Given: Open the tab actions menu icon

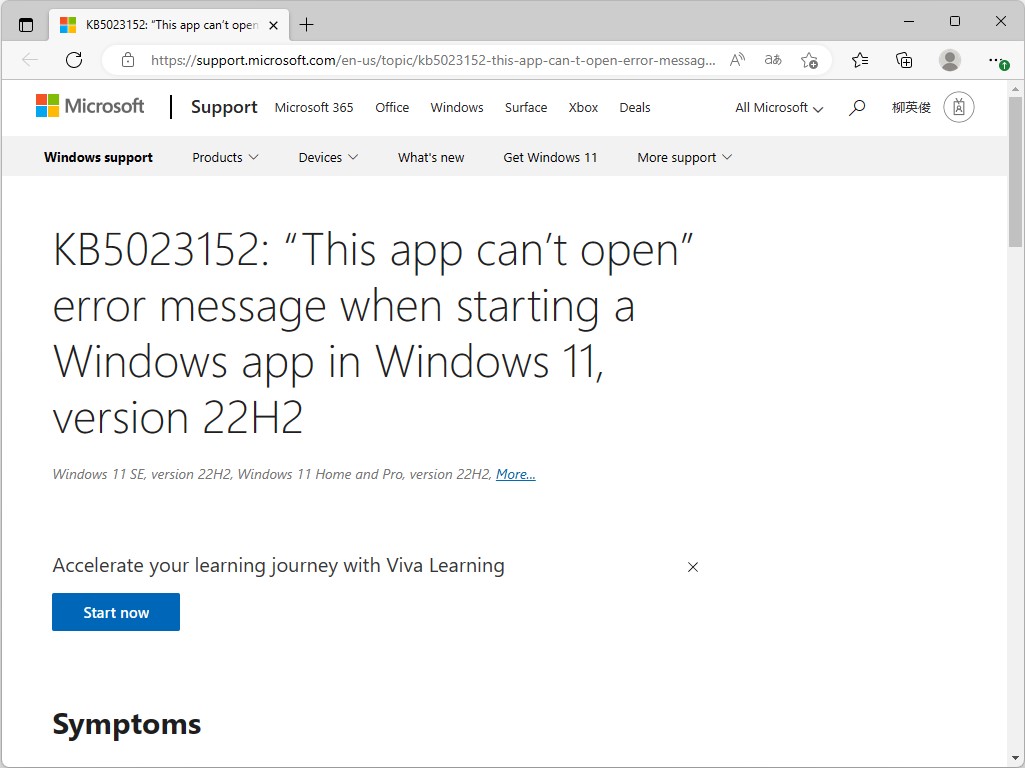Looking at the screenshot, I should pos(26,25).
